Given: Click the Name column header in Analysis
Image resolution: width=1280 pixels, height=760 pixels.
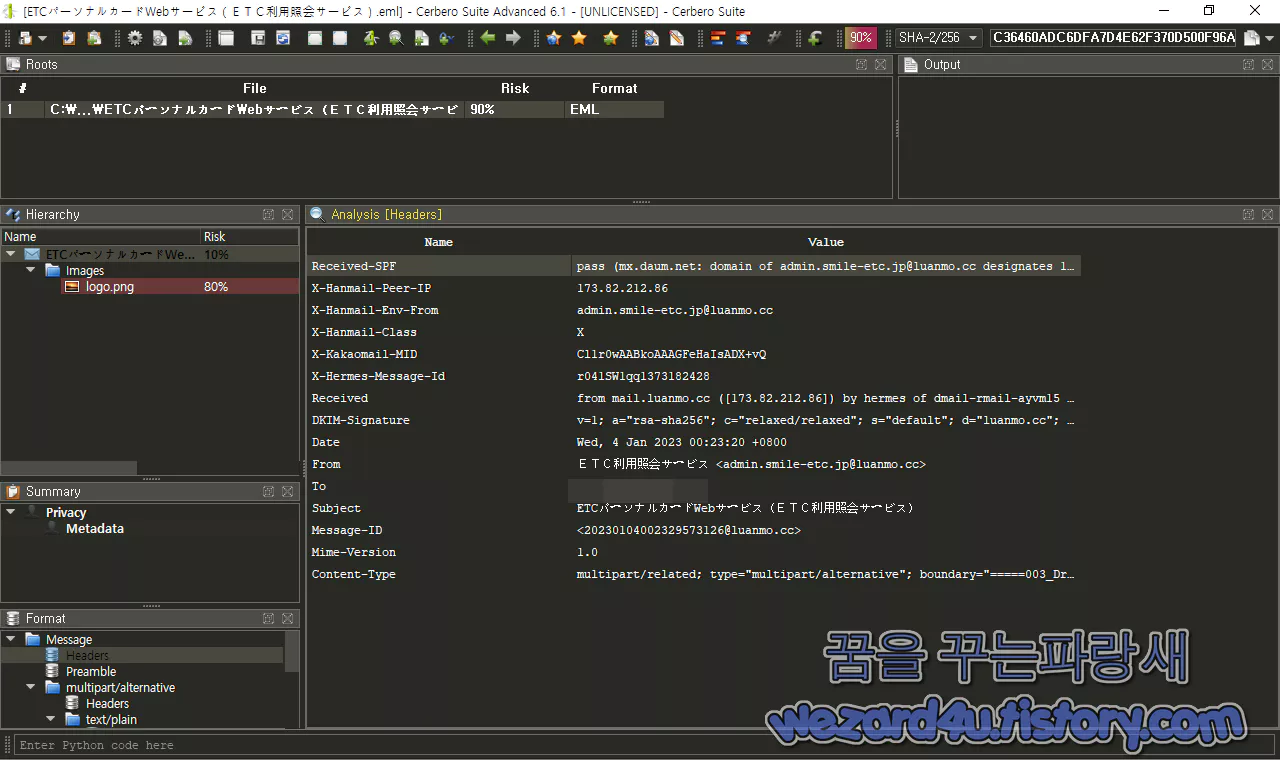Looking at the screenshot, I should coord(439,242).
